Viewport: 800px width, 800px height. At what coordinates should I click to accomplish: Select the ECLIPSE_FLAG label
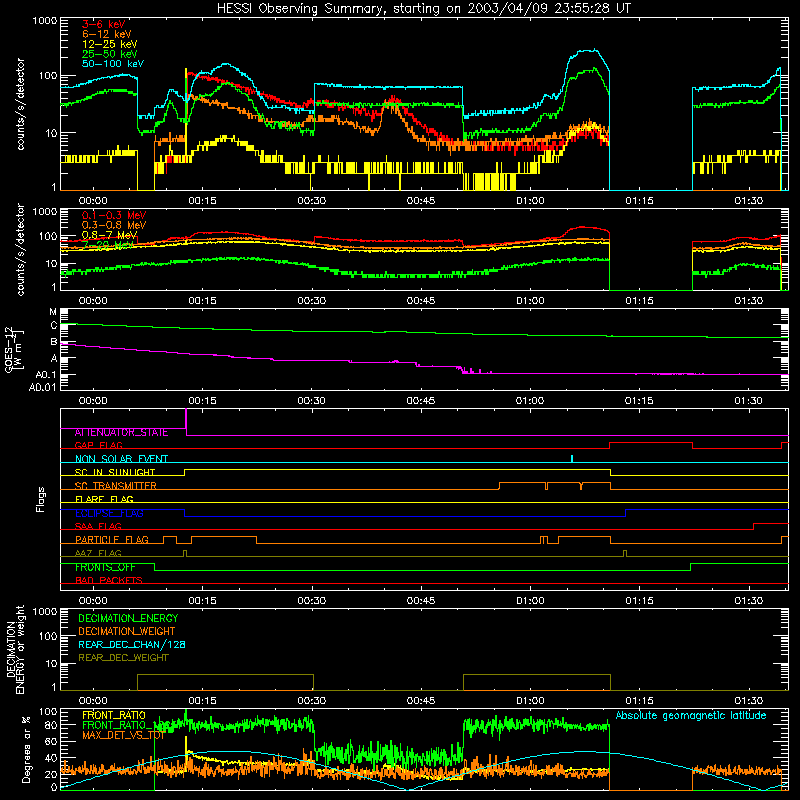tap(109, 513)
